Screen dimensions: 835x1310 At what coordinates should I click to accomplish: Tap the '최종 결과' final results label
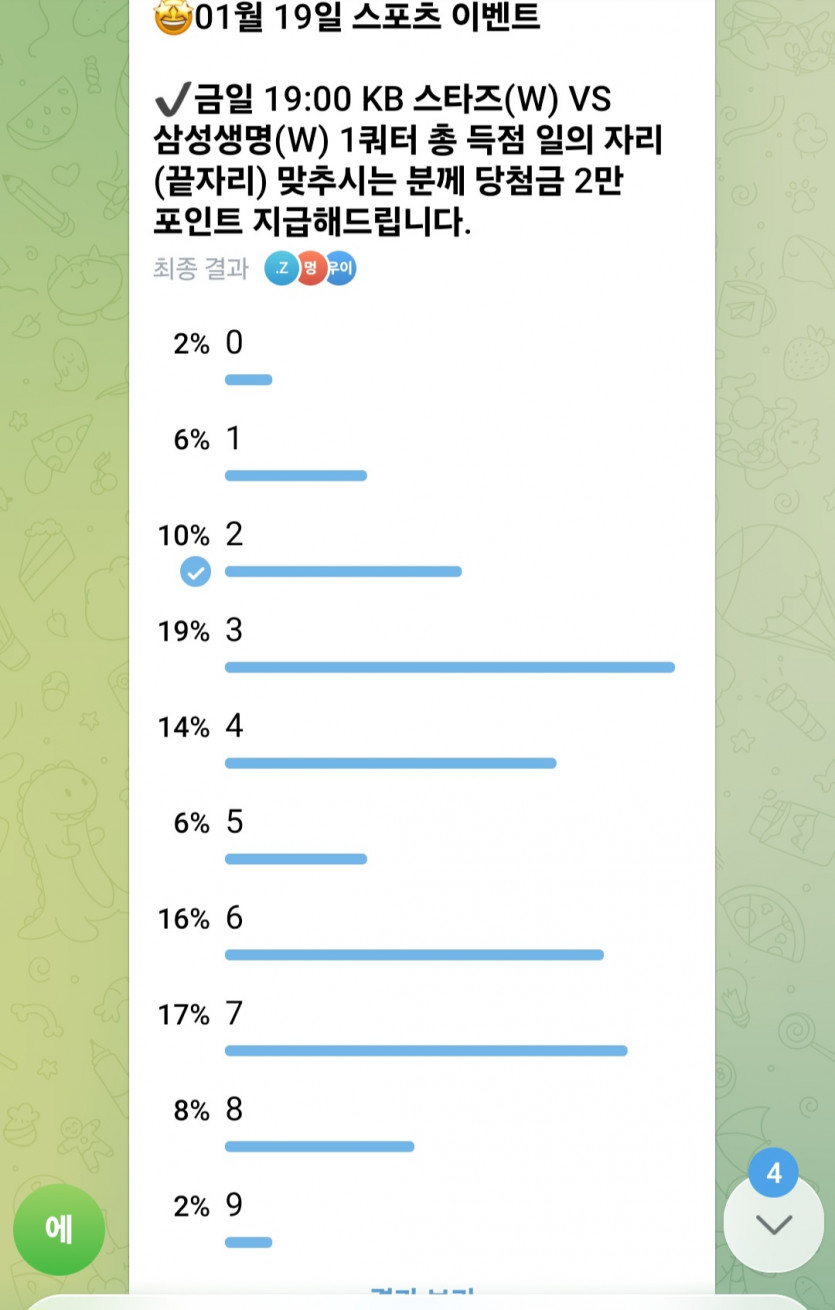coord(200,269)
